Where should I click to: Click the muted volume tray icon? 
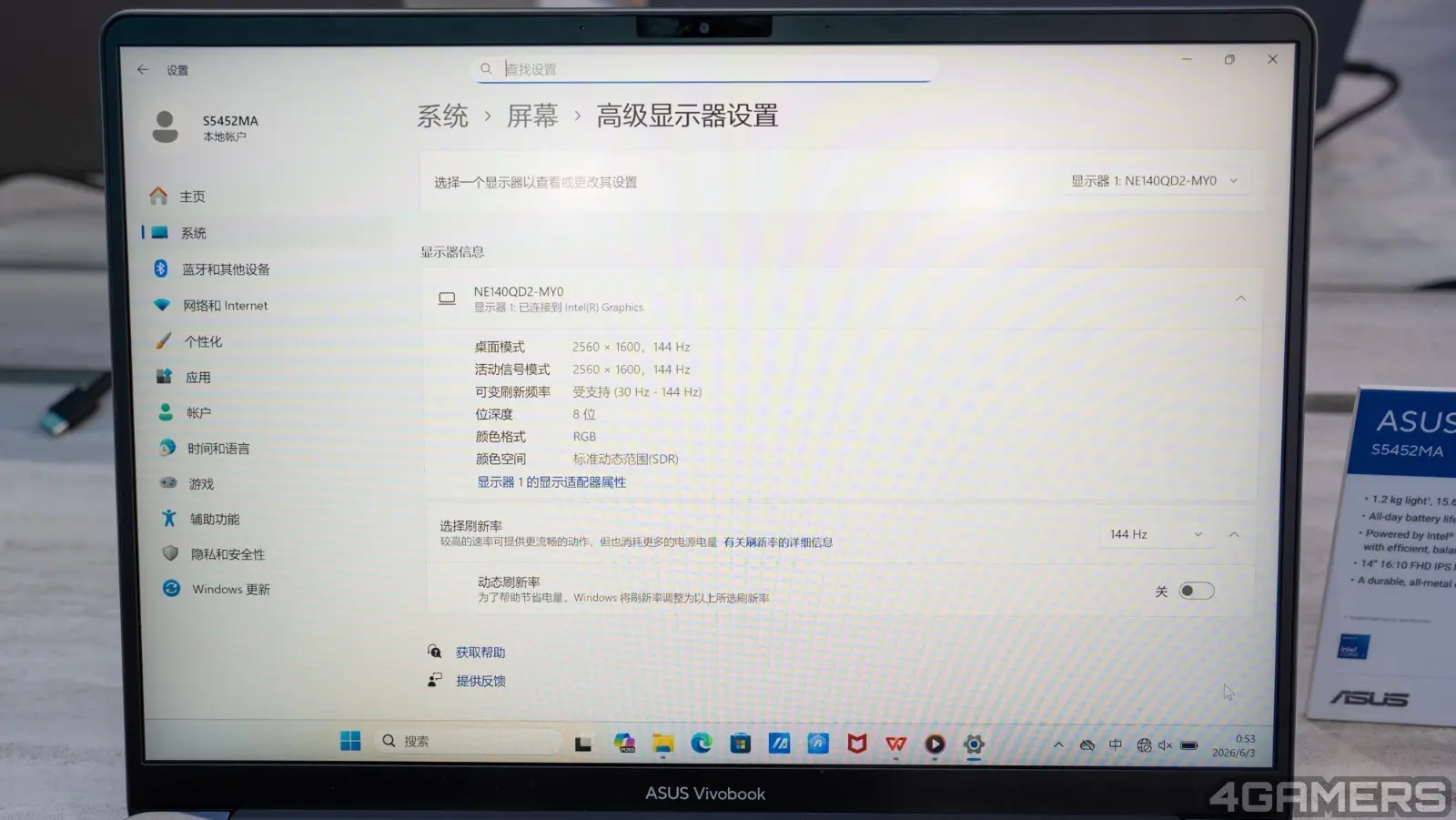coord(1165,745)
